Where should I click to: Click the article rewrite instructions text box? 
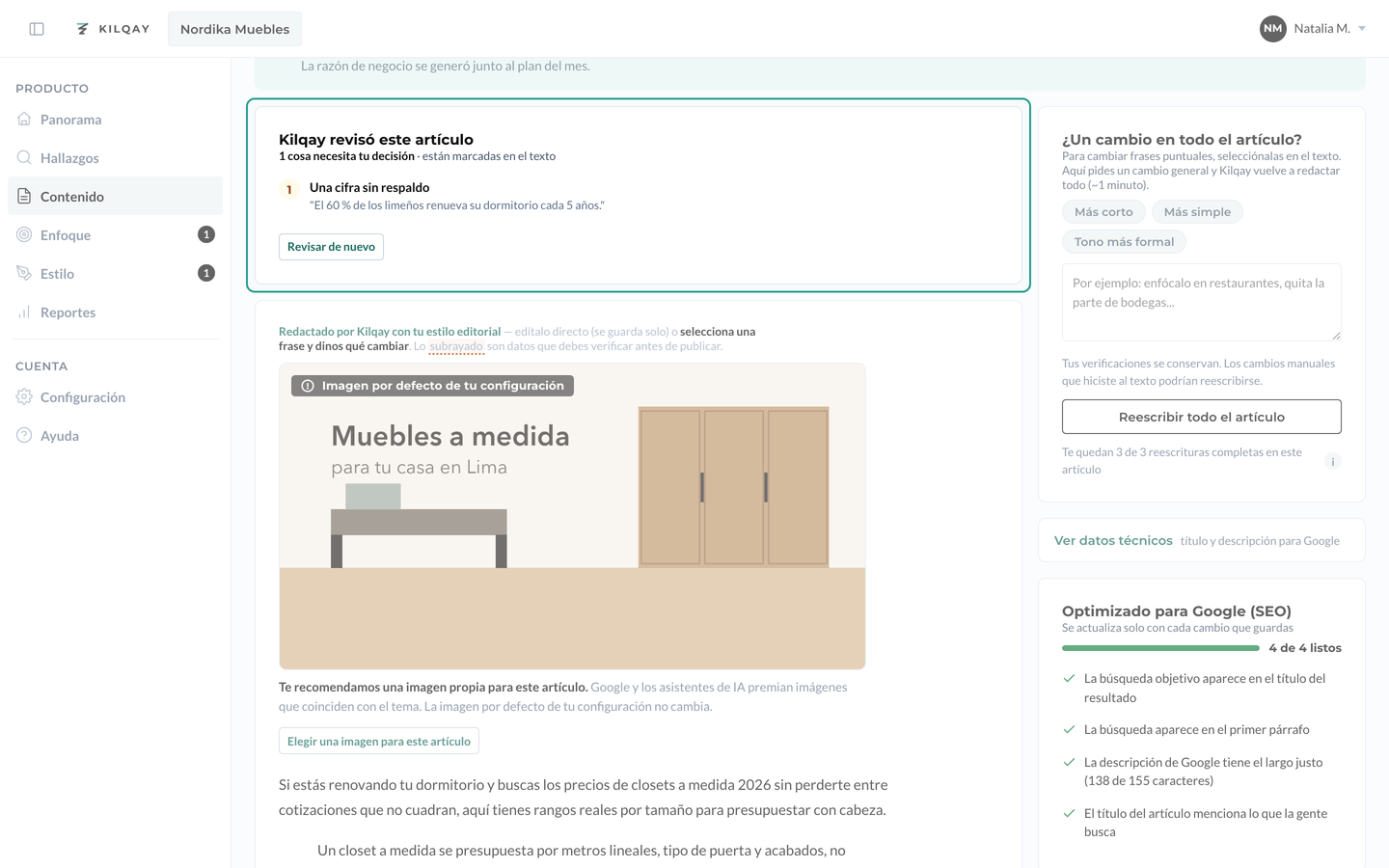(1201, 302)
